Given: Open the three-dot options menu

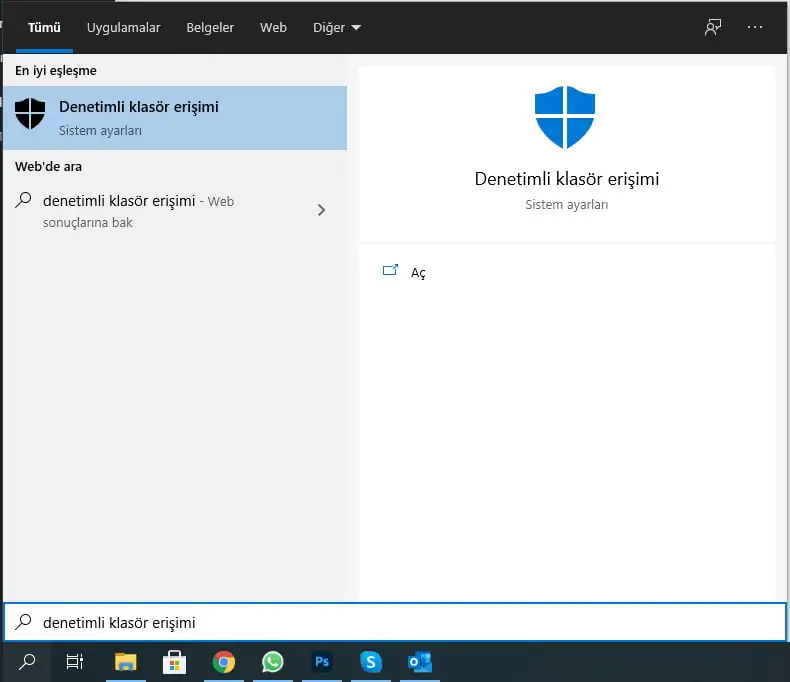Looking at the screenshot, I should tap(755, 28).
